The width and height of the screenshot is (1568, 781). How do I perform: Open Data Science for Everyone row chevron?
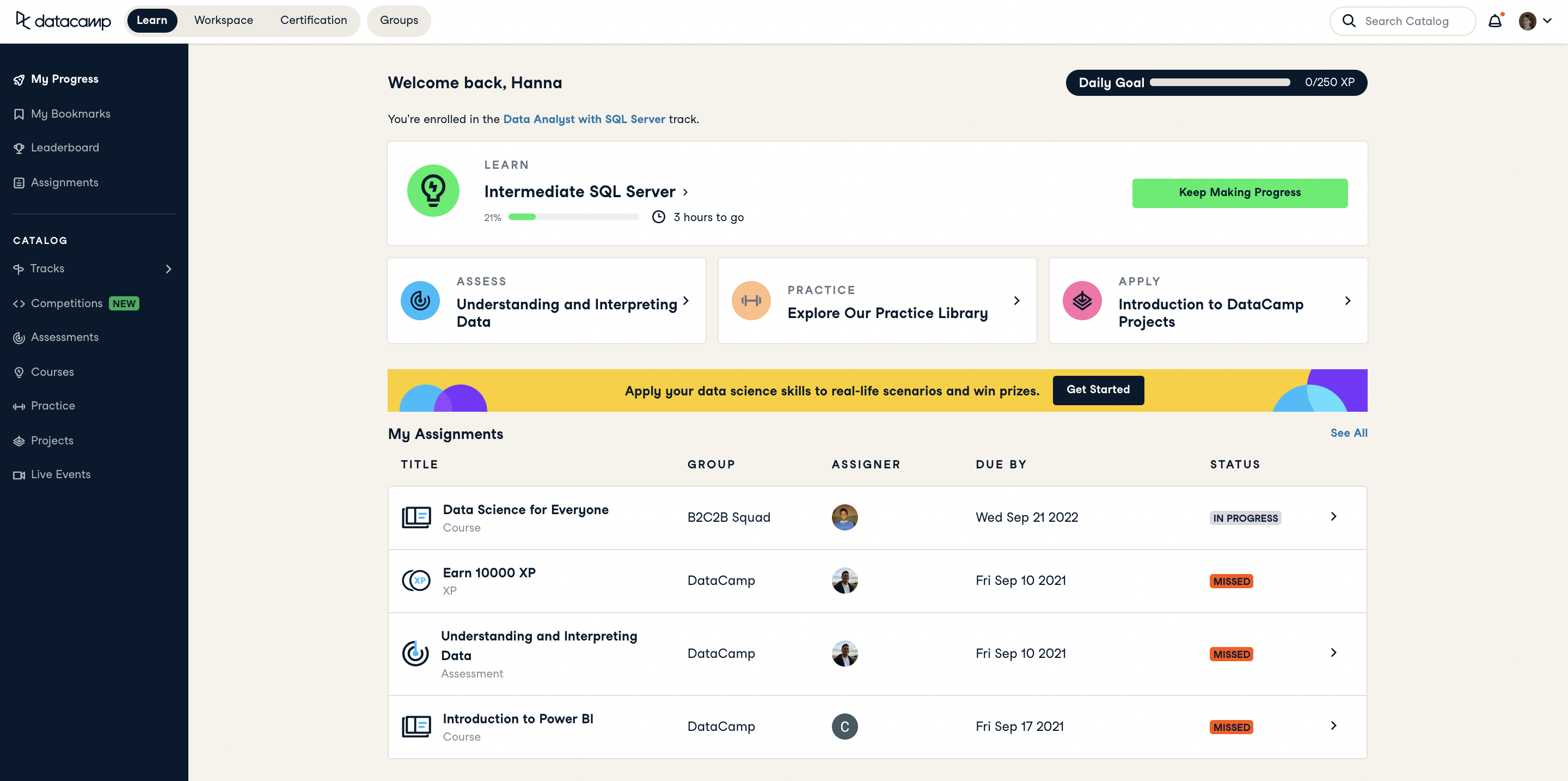(x=1333, y=517)
